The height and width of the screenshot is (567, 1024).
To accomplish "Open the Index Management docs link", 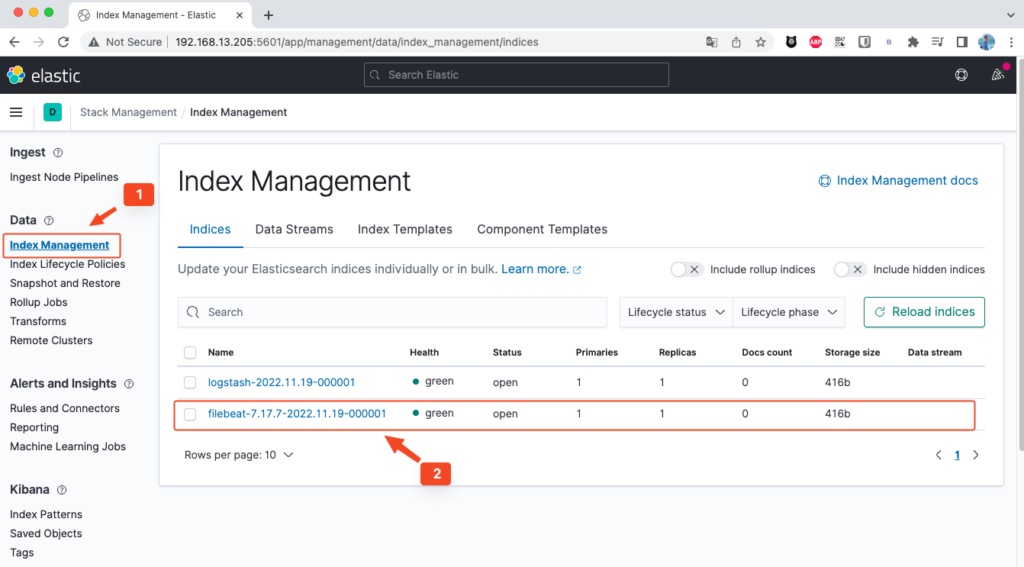I will (899, 180).
